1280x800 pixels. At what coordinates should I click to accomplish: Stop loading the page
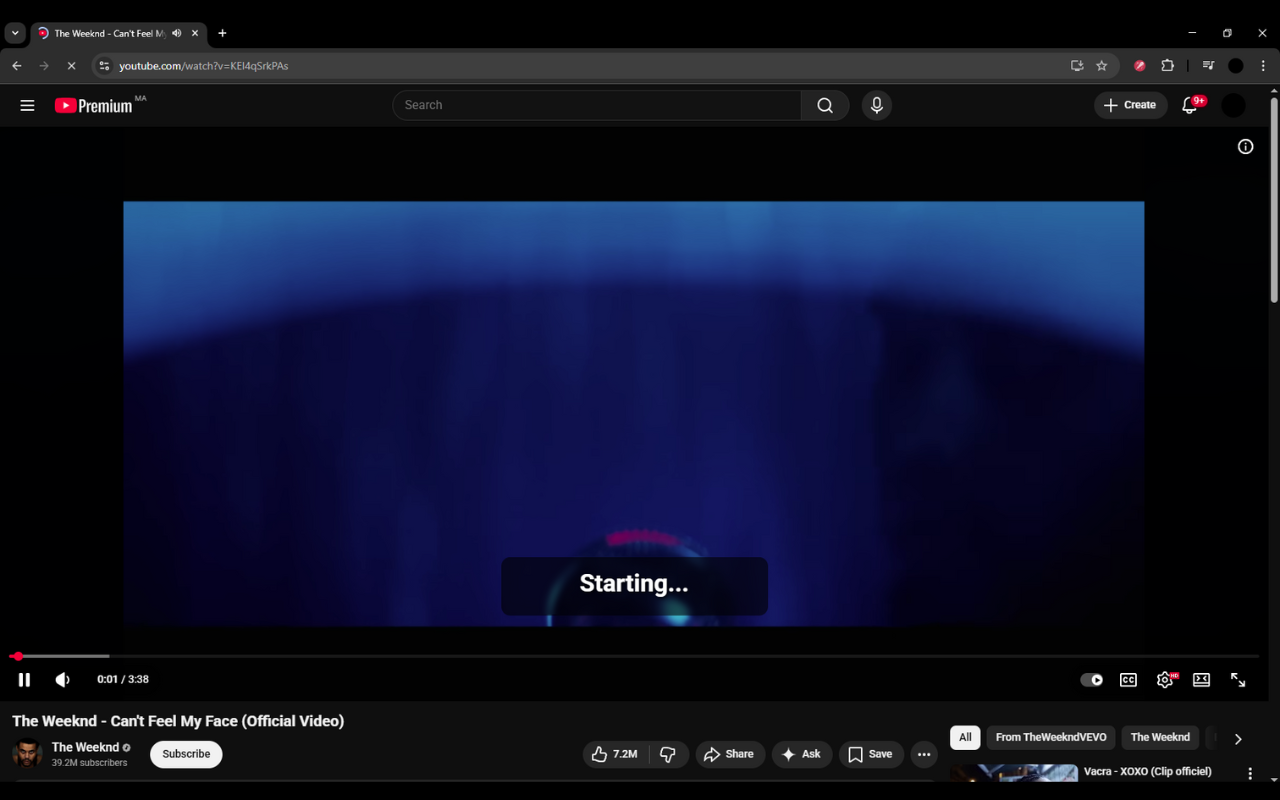71,66
